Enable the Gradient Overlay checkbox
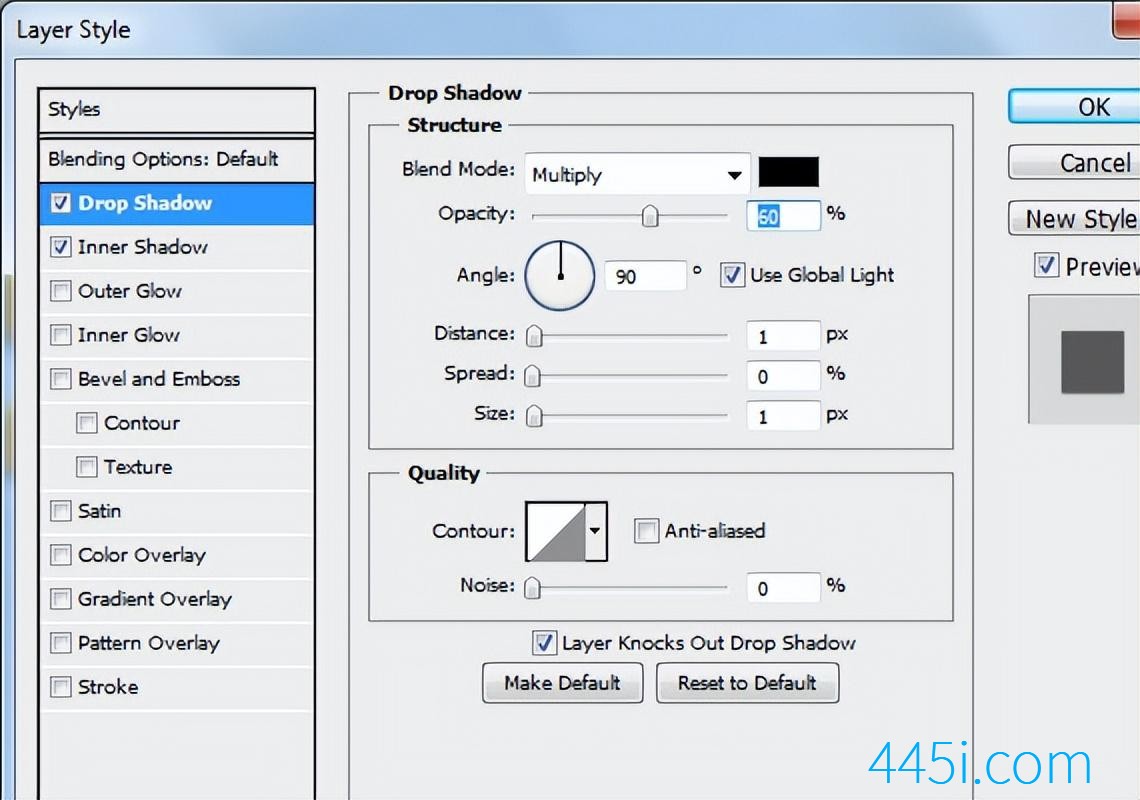This screenshot has width=1140, height=800. click(61, 599)
